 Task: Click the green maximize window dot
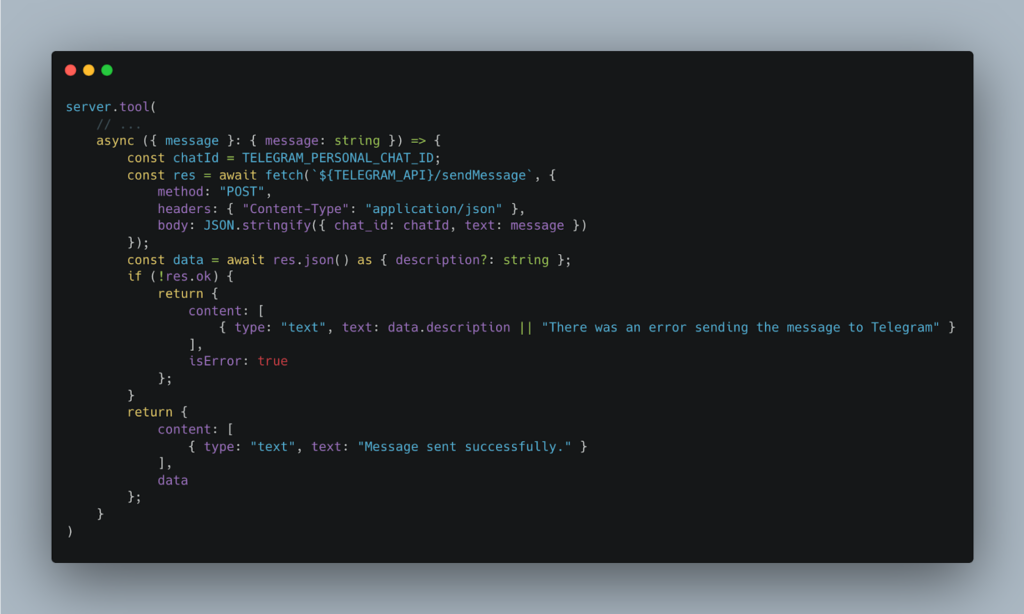coord(107,70)
